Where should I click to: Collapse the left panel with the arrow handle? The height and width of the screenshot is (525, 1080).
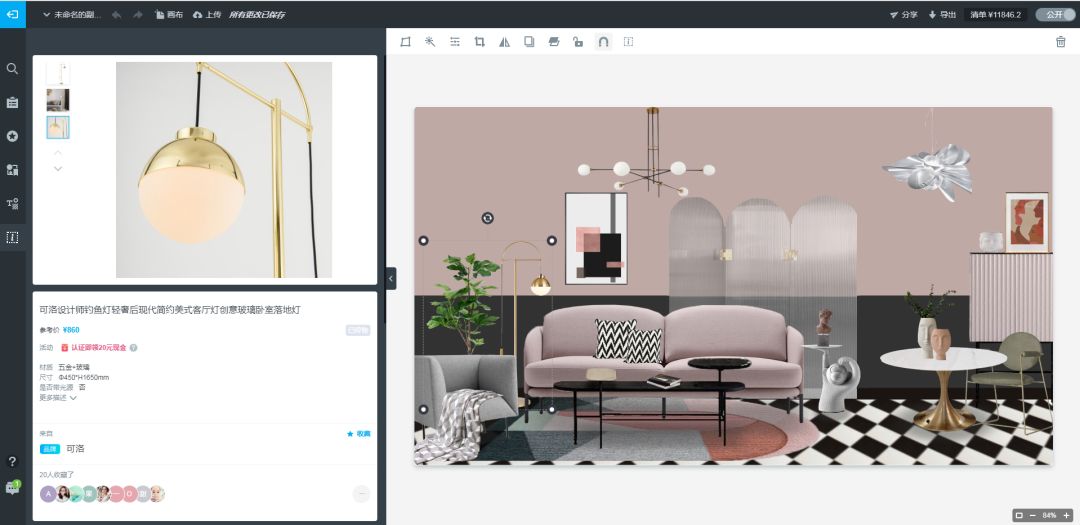(391, 278)
